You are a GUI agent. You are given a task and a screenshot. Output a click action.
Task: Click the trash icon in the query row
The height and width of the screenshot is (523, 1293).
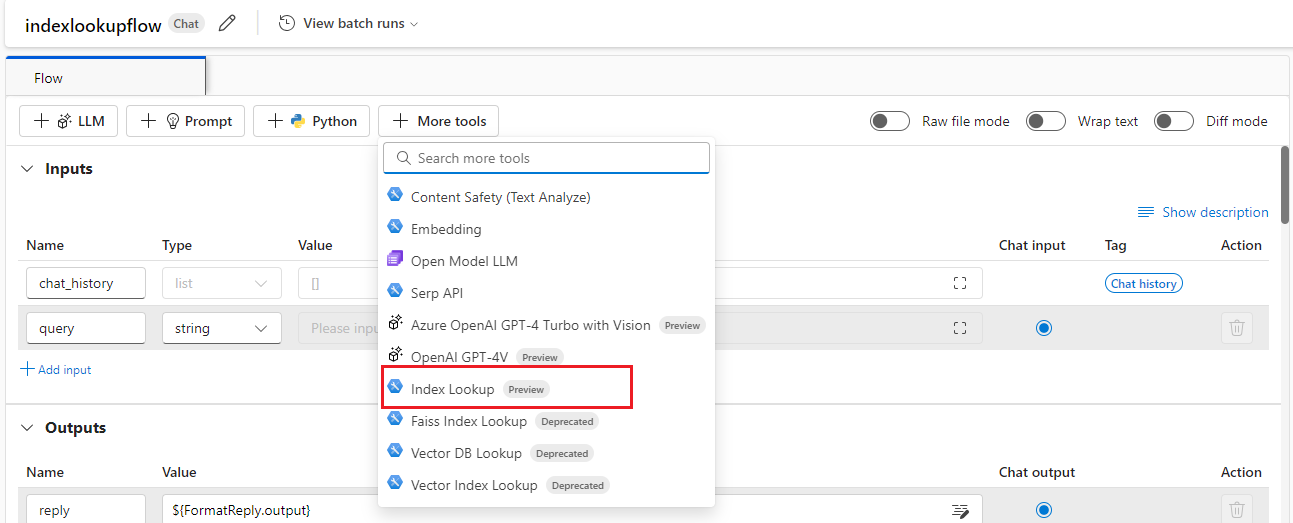[1237, 328]
